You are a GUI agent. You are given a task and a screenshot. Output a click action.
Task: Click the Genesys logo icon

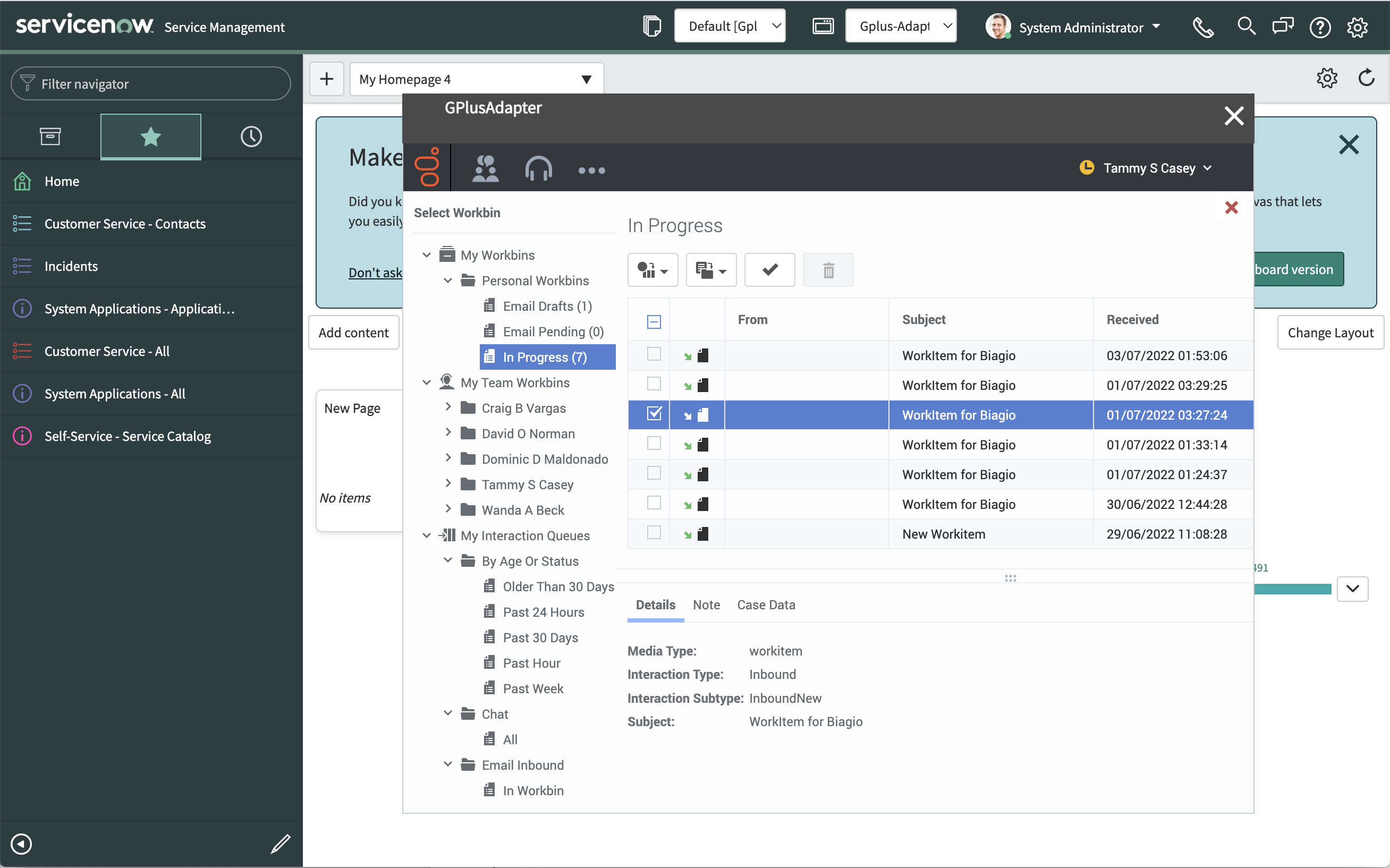coord(428,167)
